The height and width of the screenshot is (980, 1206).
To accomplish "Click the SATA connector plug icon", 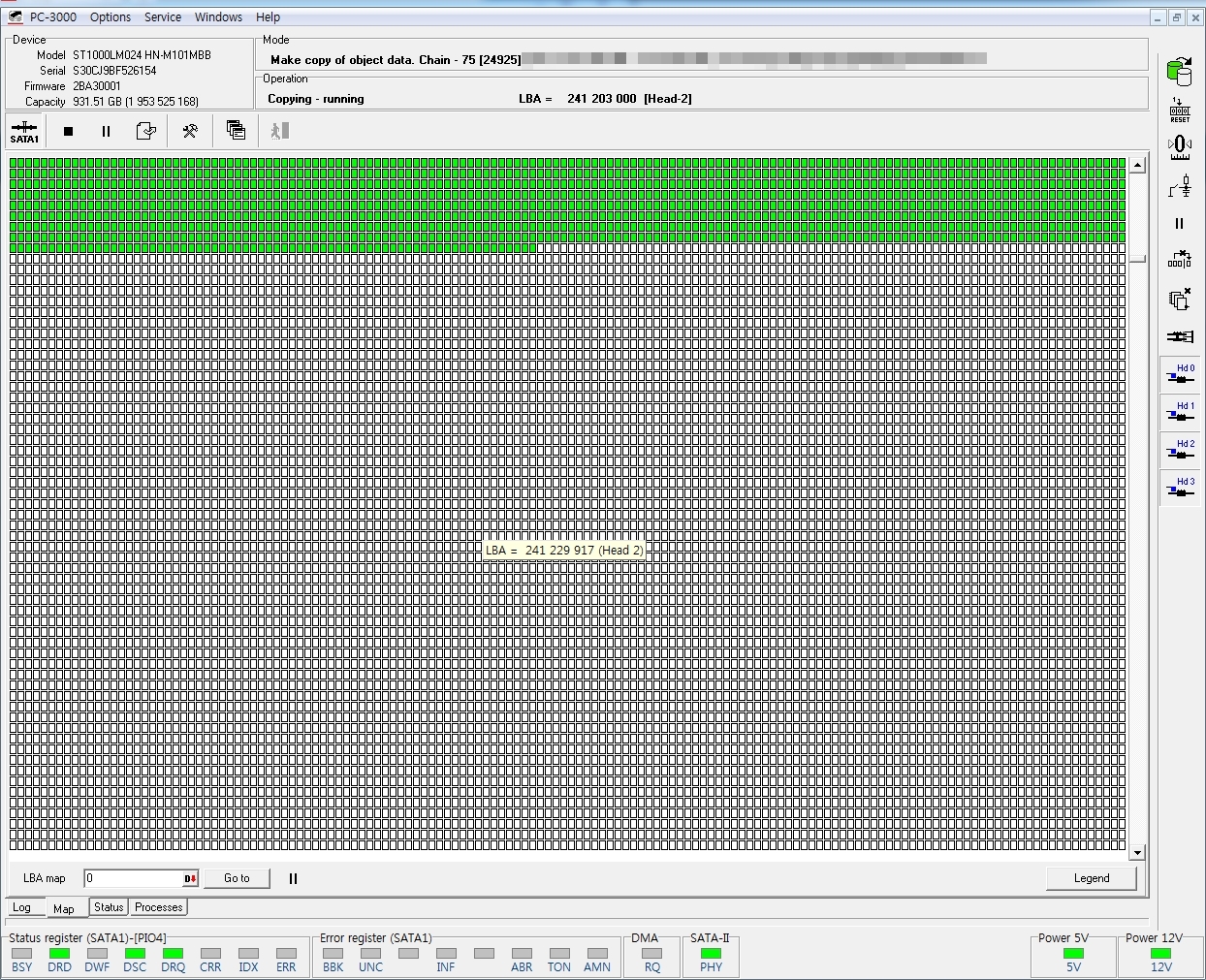I will 1180,336.
